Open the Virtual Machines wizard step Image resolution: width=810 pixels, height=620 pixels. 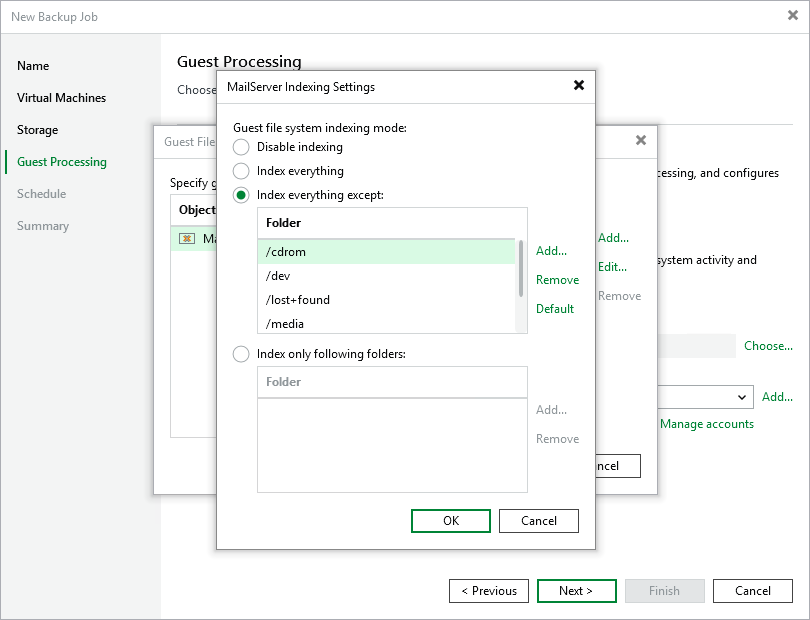tap(61, 97)
